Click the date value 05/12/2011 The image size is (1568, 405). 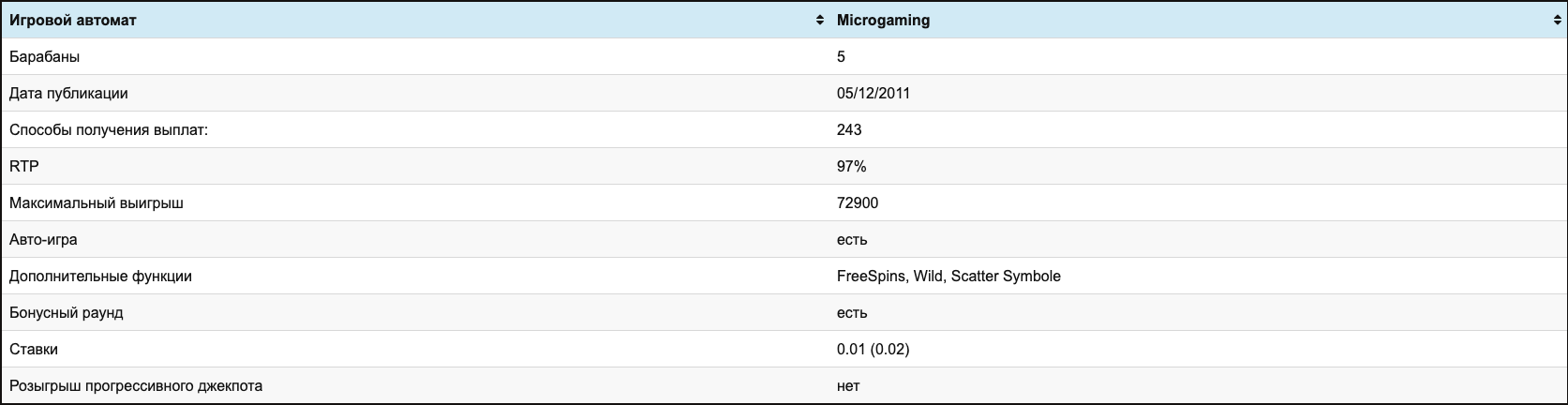(x=873, y=93)
